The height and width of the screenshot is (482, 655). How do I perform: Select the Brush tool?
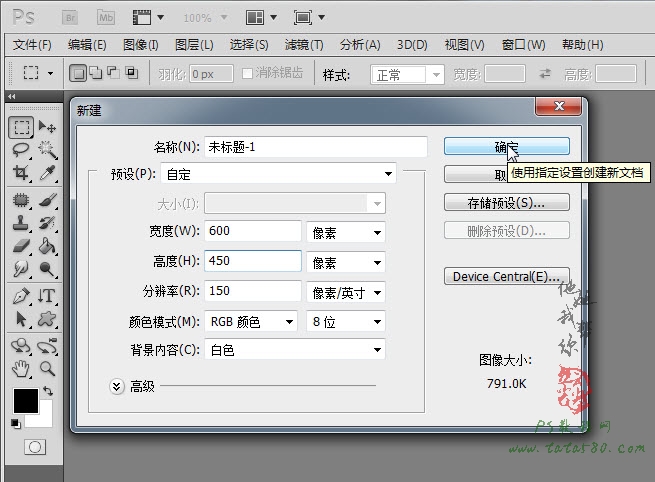click(47, 200)
